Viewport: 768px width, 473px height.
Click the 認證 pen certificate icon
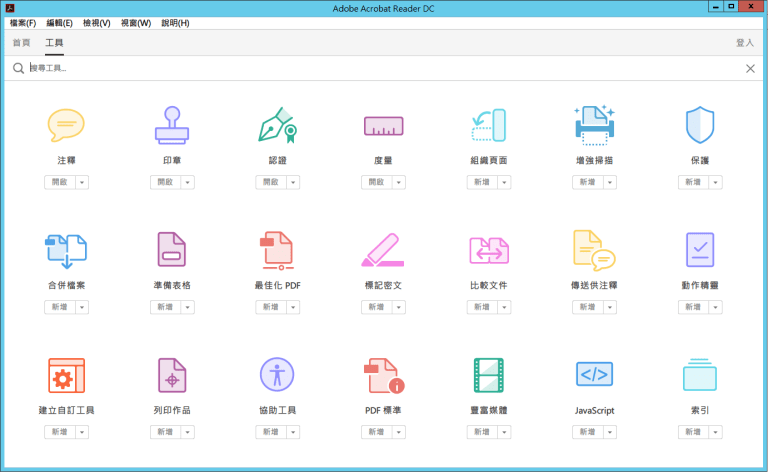278,125
